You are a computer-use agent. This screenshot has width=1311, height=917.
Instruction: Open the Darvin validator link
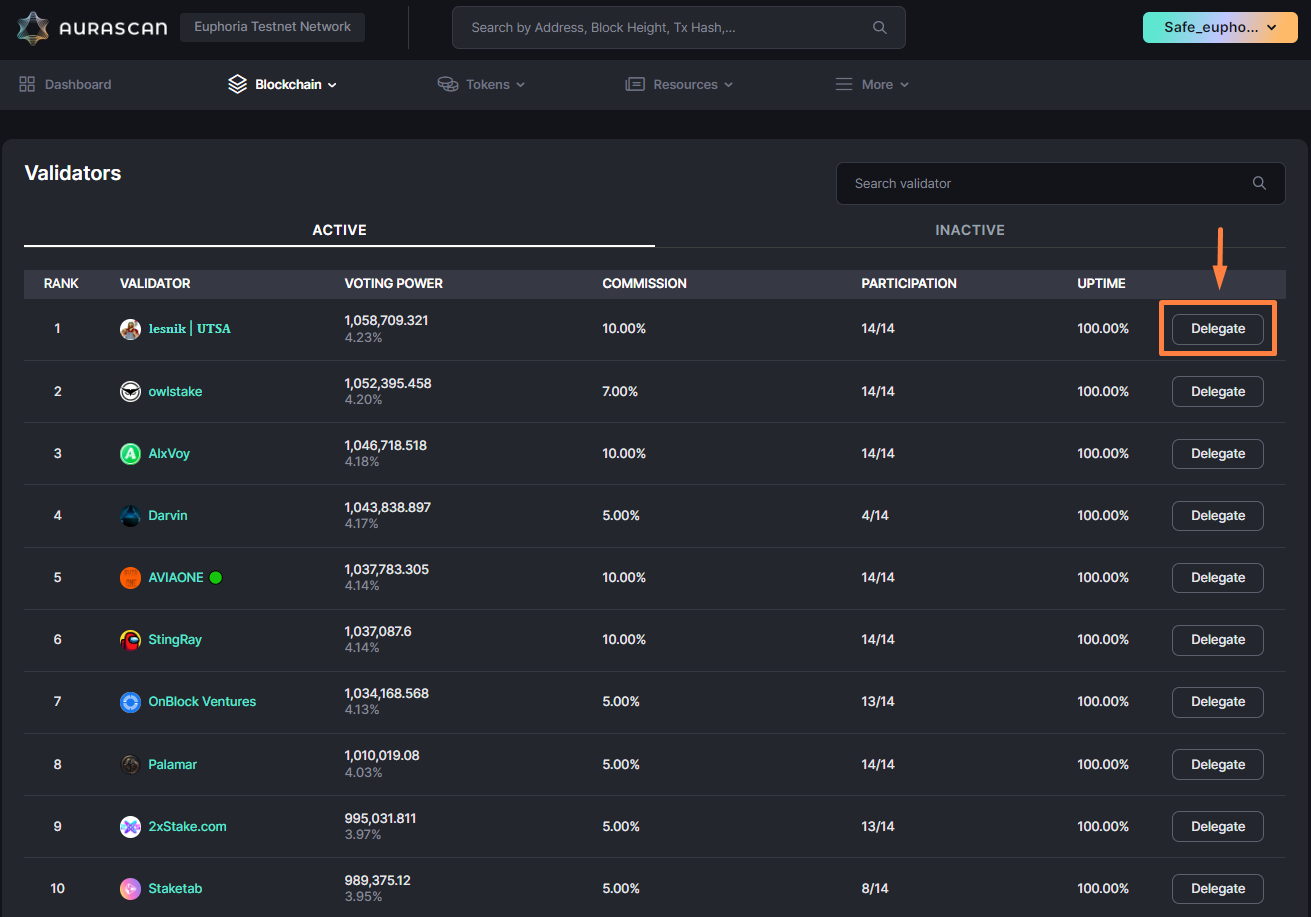[x=168, y=516]
